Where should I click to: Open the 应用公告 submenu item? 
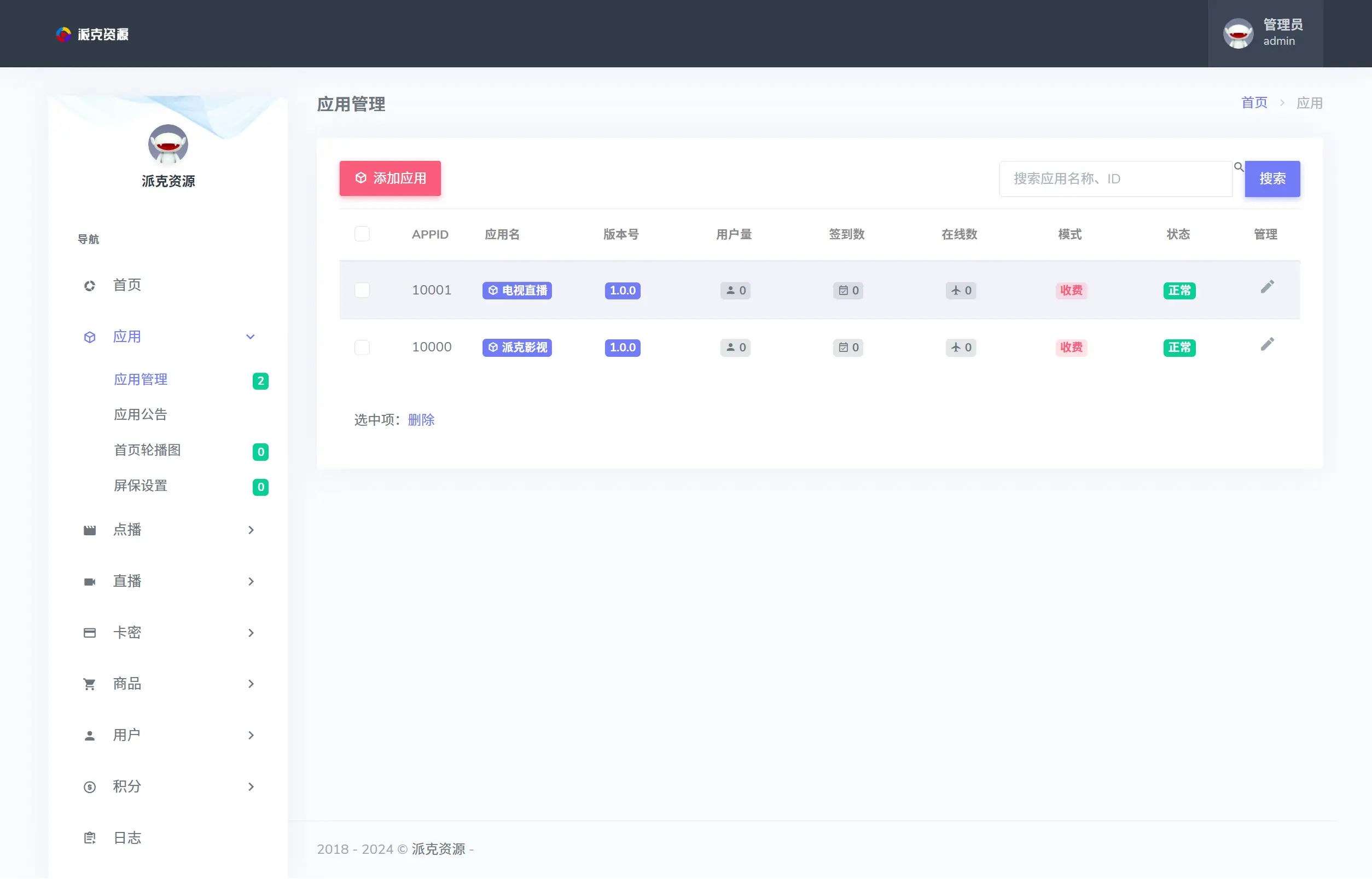[141, 414]
